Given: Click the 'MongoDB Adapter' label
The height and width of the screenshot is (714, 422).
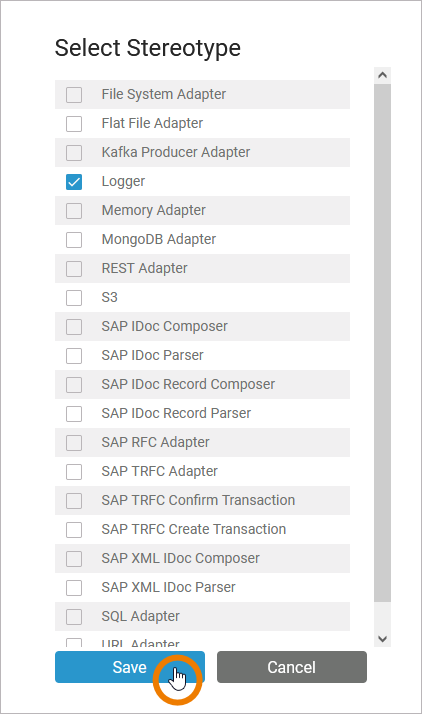Looking at the screenshot, I should (159, 240).
